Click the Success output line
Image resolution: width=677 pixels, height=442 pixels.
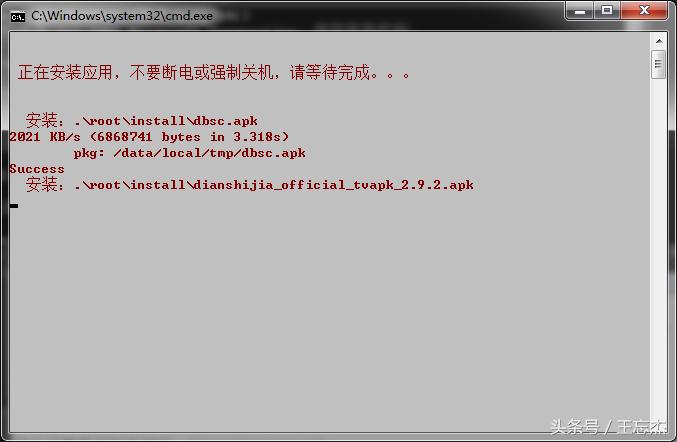(37, 169)
